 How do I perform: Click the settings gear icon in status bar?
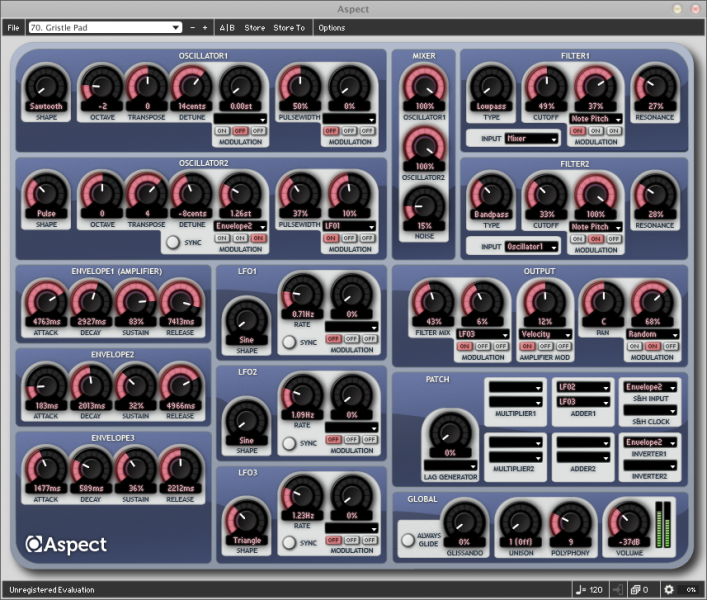(669, 590)
